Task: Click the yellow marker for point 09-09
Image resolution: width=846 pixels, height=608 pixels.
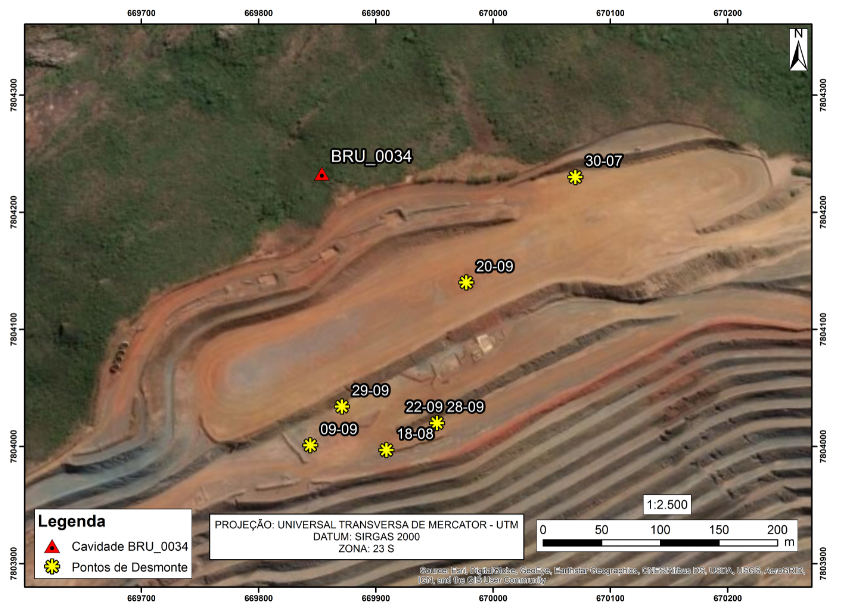Action: pyautogui.click(x=310, y=445)
